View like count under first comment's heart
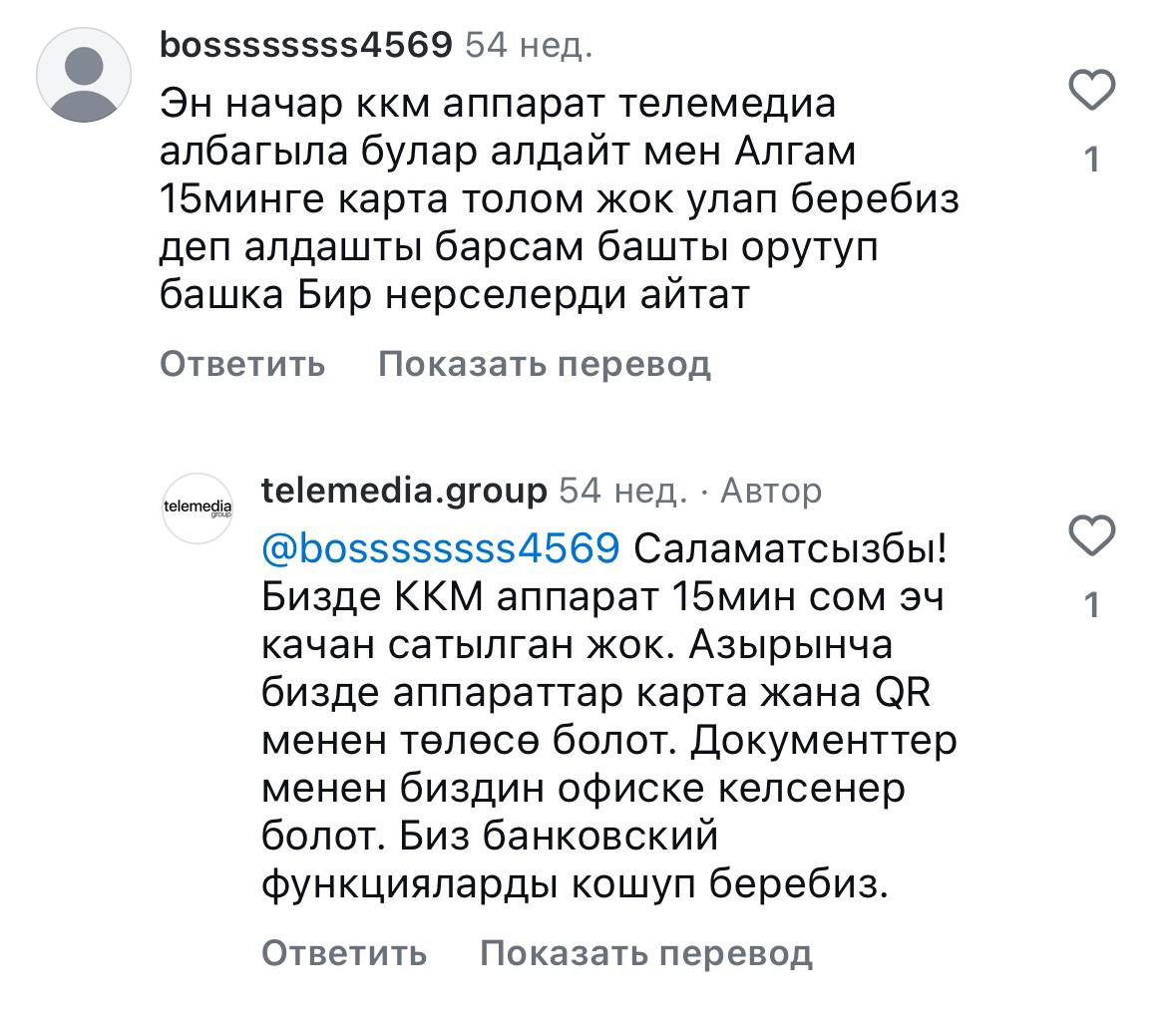This screenshot has height=1021, width=1176. 1092,160
